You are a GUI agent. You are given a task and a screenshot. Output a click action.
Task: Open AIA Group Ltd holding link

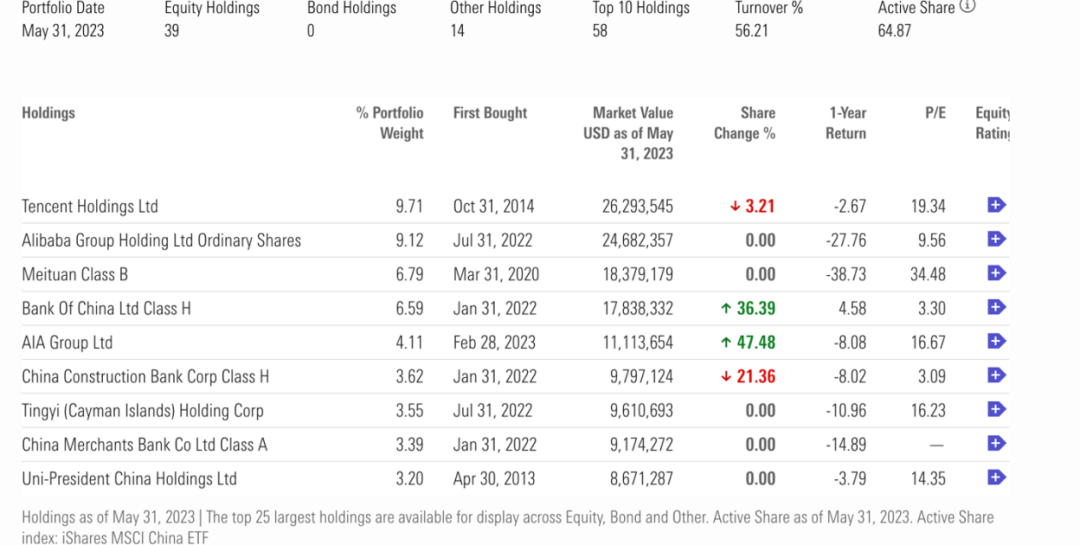[x=67, y=343]
